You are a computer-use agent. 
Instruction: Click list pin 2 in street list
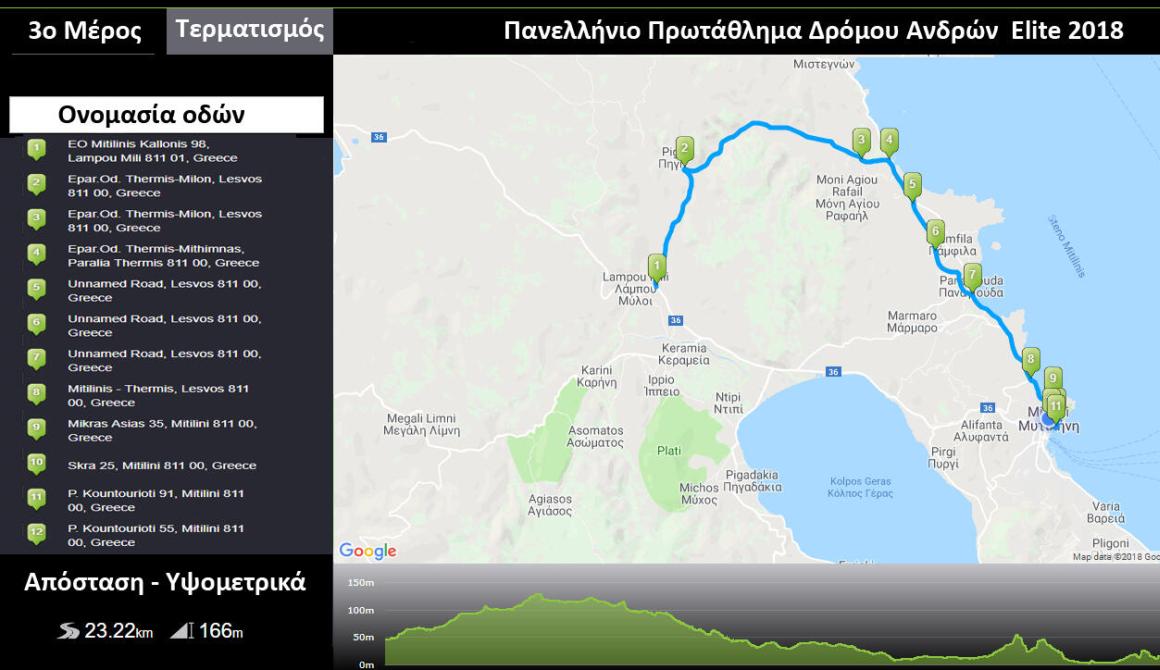[x=36, y=185]
